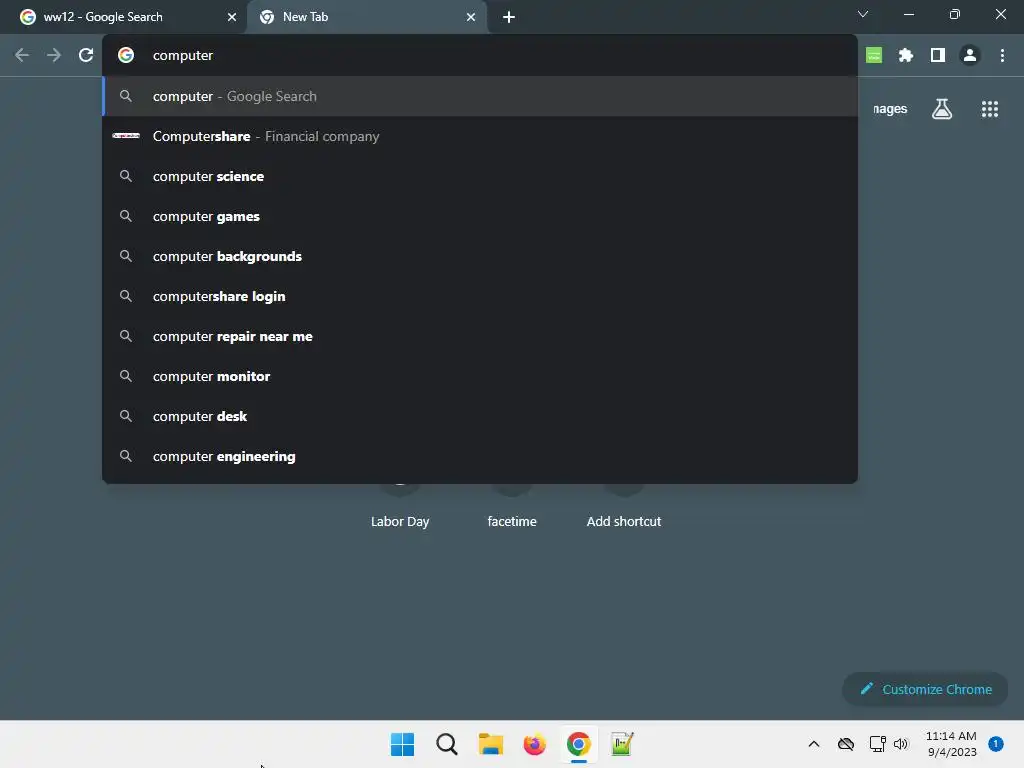1024x768 pixels.
Task: Open network status tray icon
Action: pyautogui.click(x=878, y=744)
